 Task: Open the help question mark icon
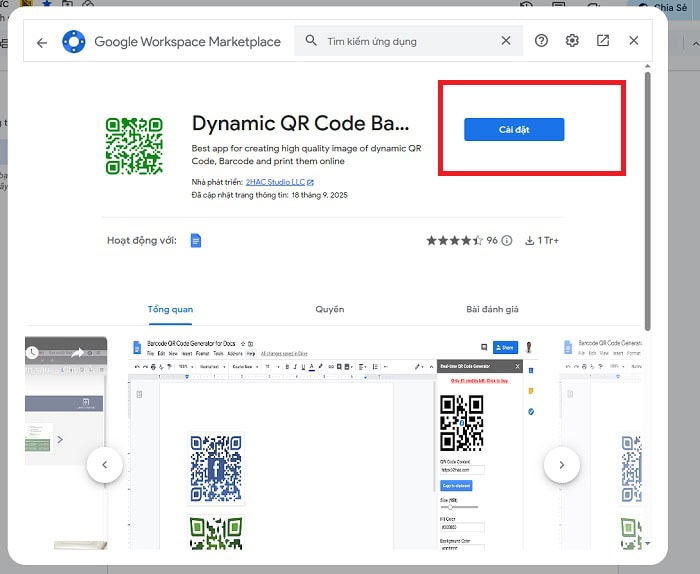pos(541,41)
